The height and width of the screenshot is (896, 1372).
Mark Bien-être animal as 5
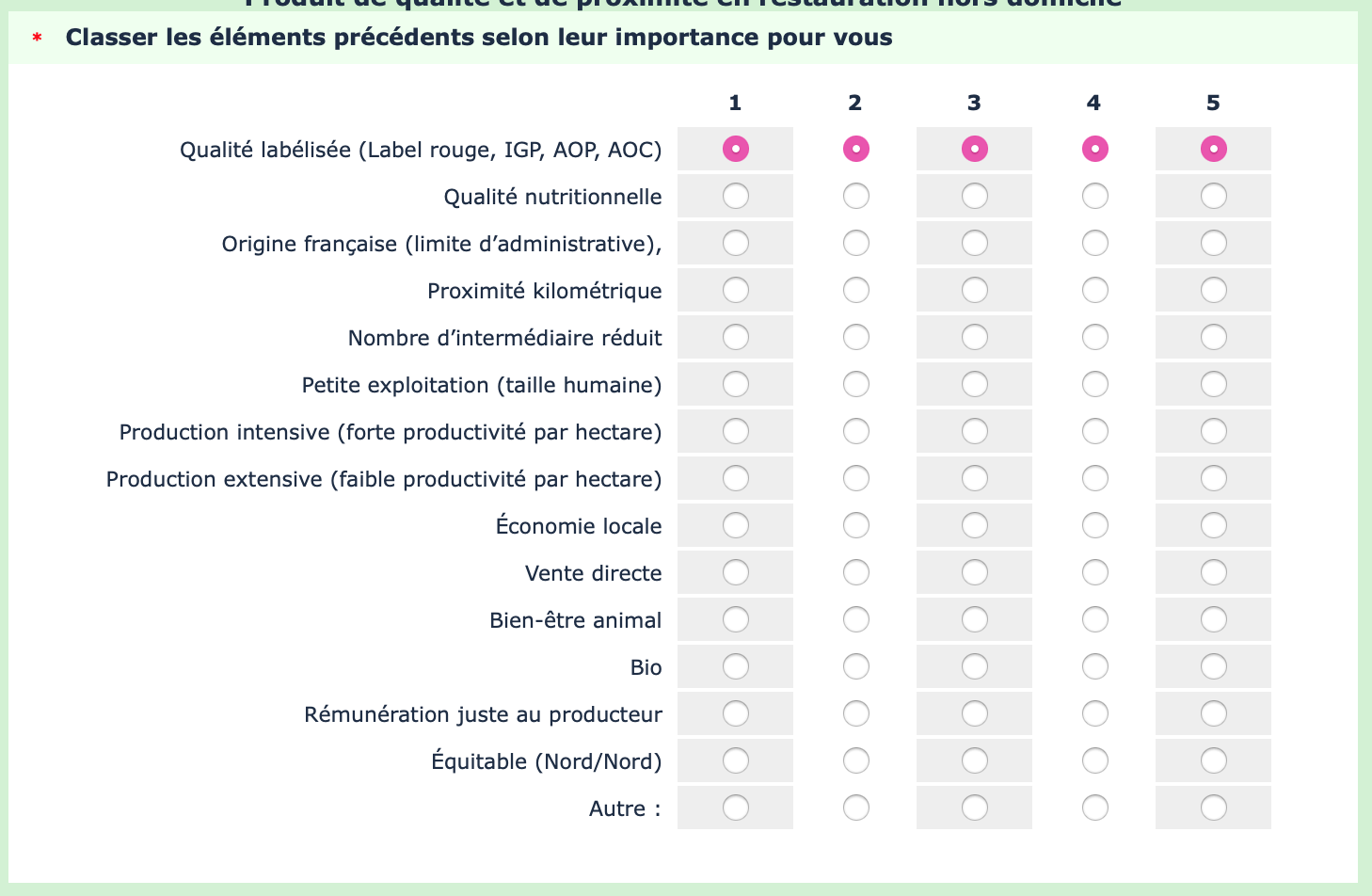[x=1214, y=619]
